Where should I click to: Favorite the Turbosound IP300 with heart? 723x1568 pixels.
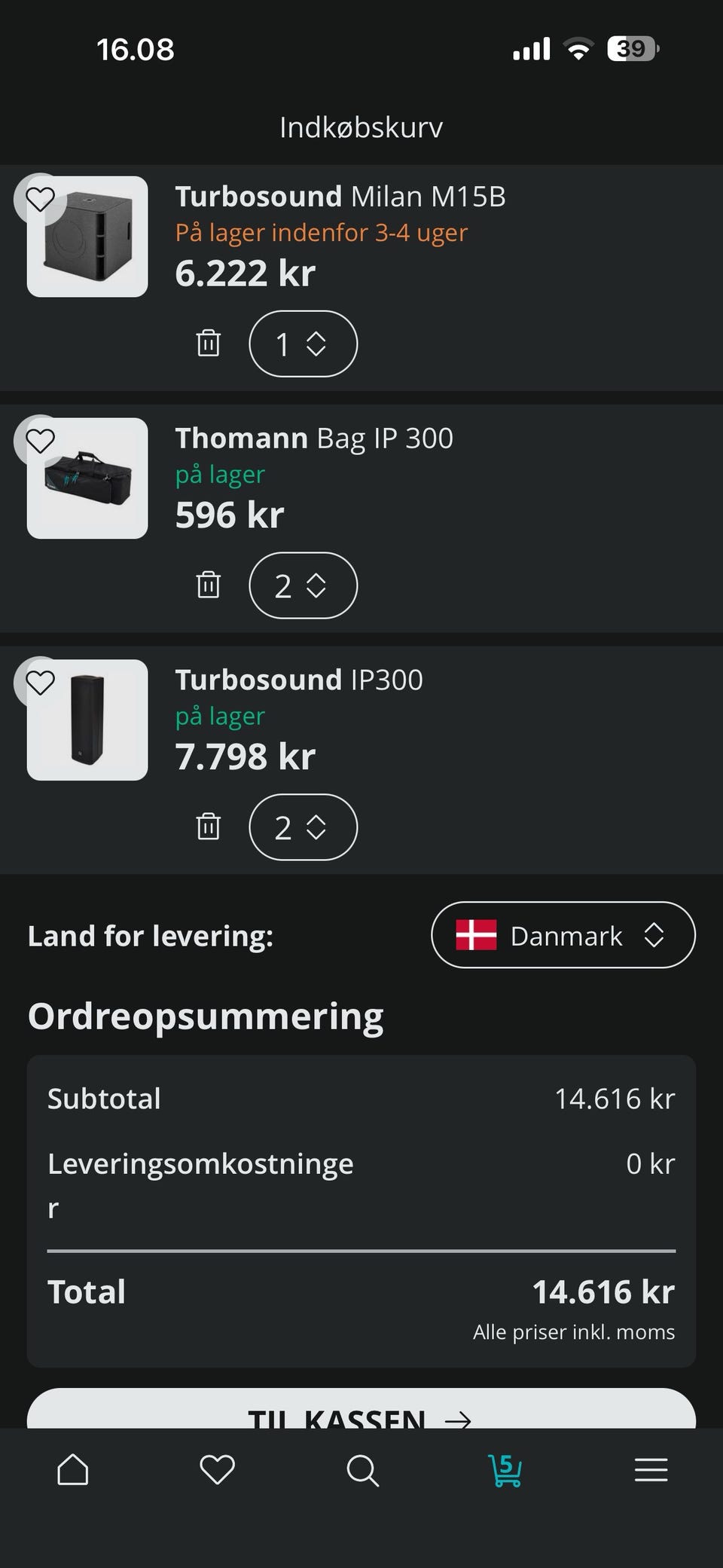[x=41, y=683]
